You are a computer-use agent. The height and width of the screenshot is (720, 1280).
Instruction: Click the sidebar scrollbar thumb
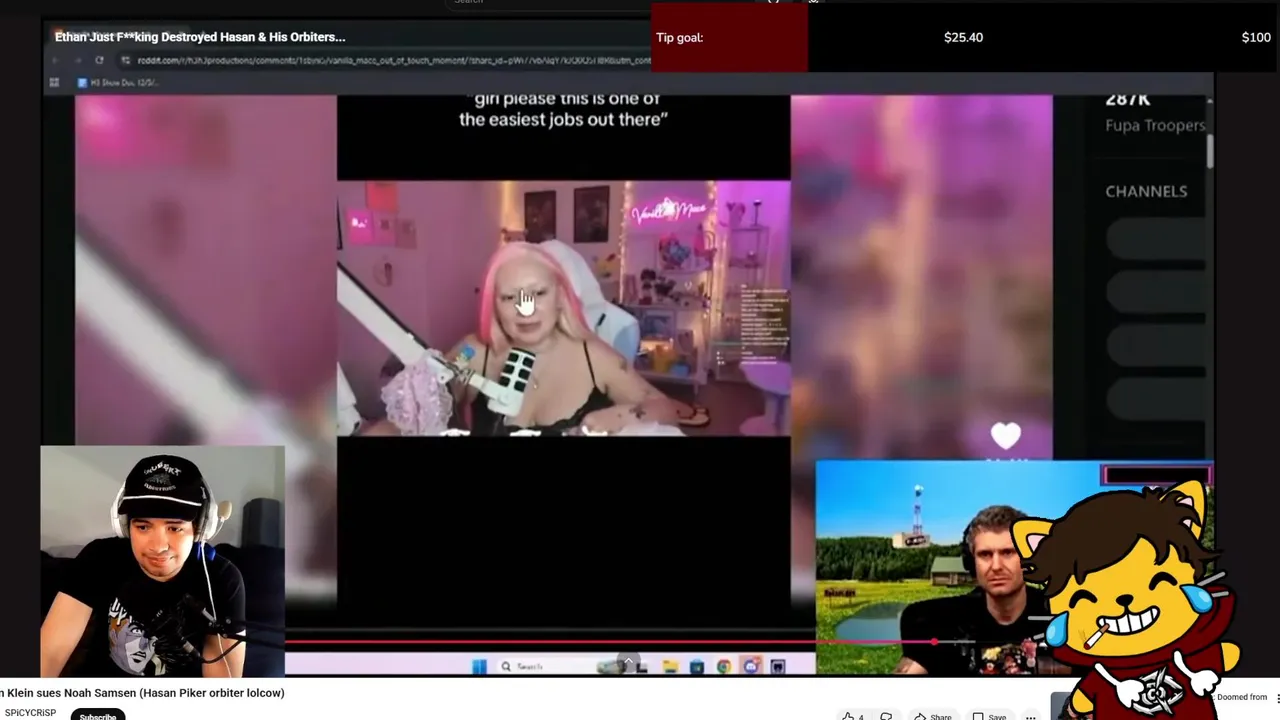point(1209,150)
